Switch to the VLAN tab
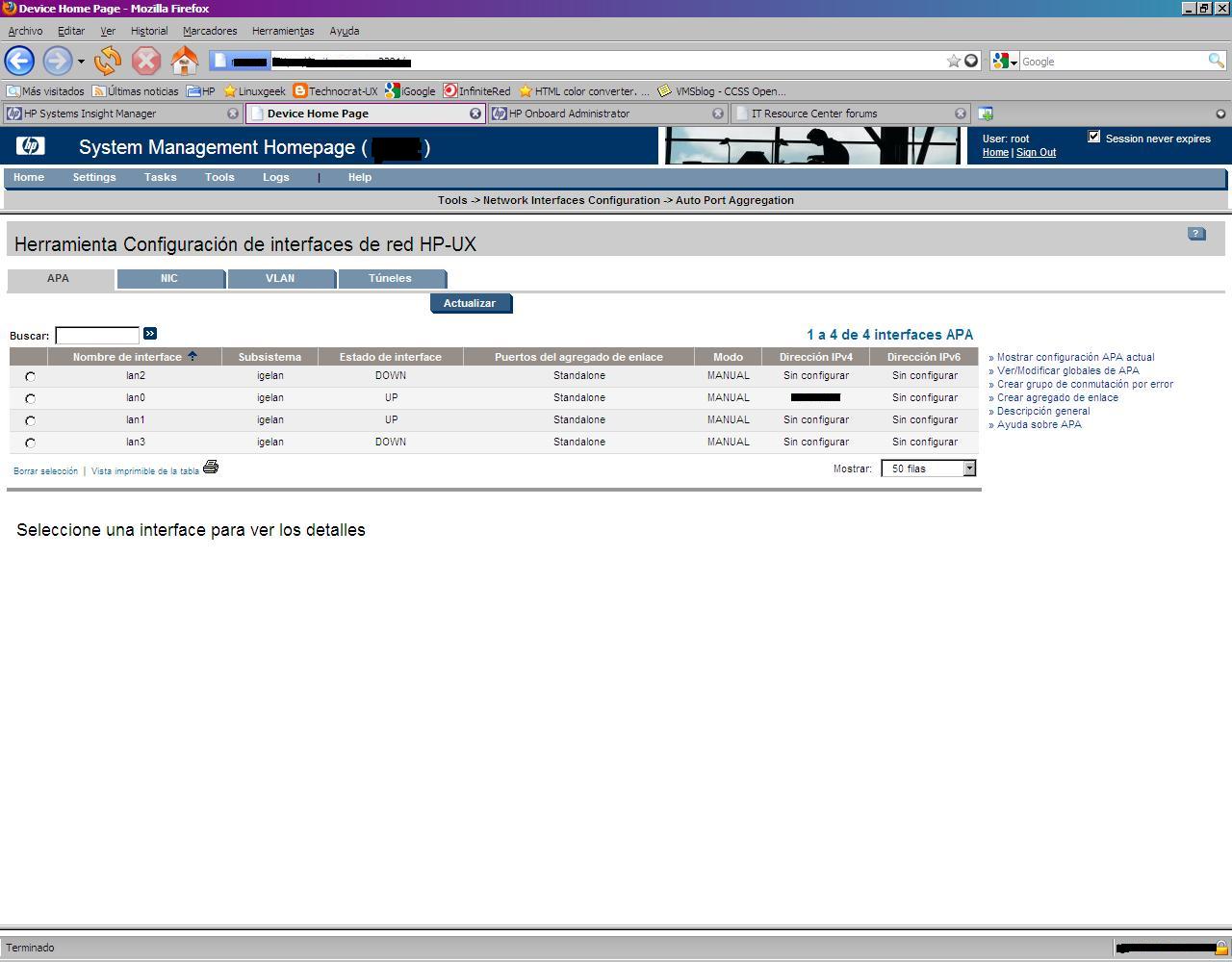Image resolution: width=1232 pixels, height=962 pixels. [x=280, y=279]
